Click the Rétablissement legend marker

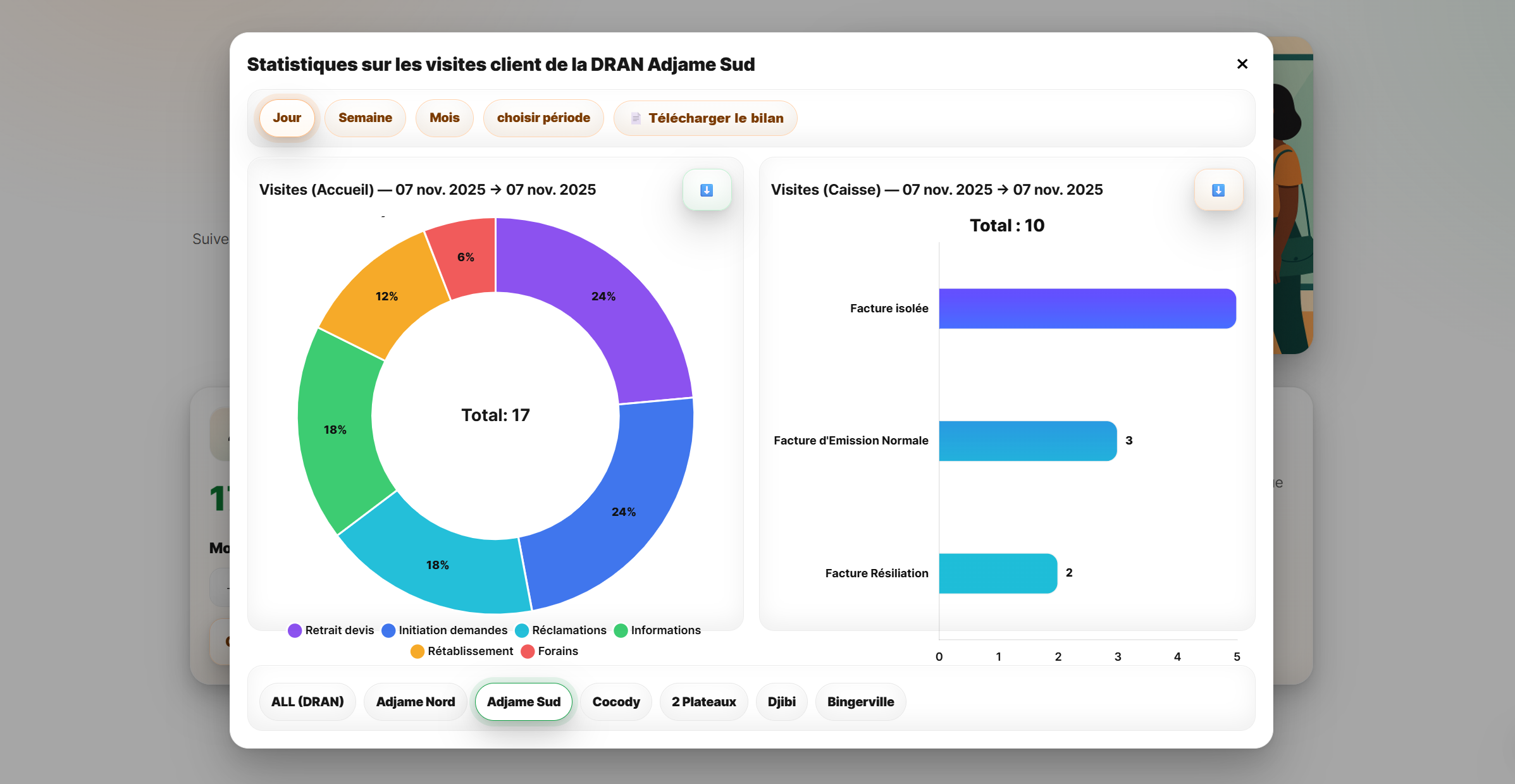(x=417, y=651)
